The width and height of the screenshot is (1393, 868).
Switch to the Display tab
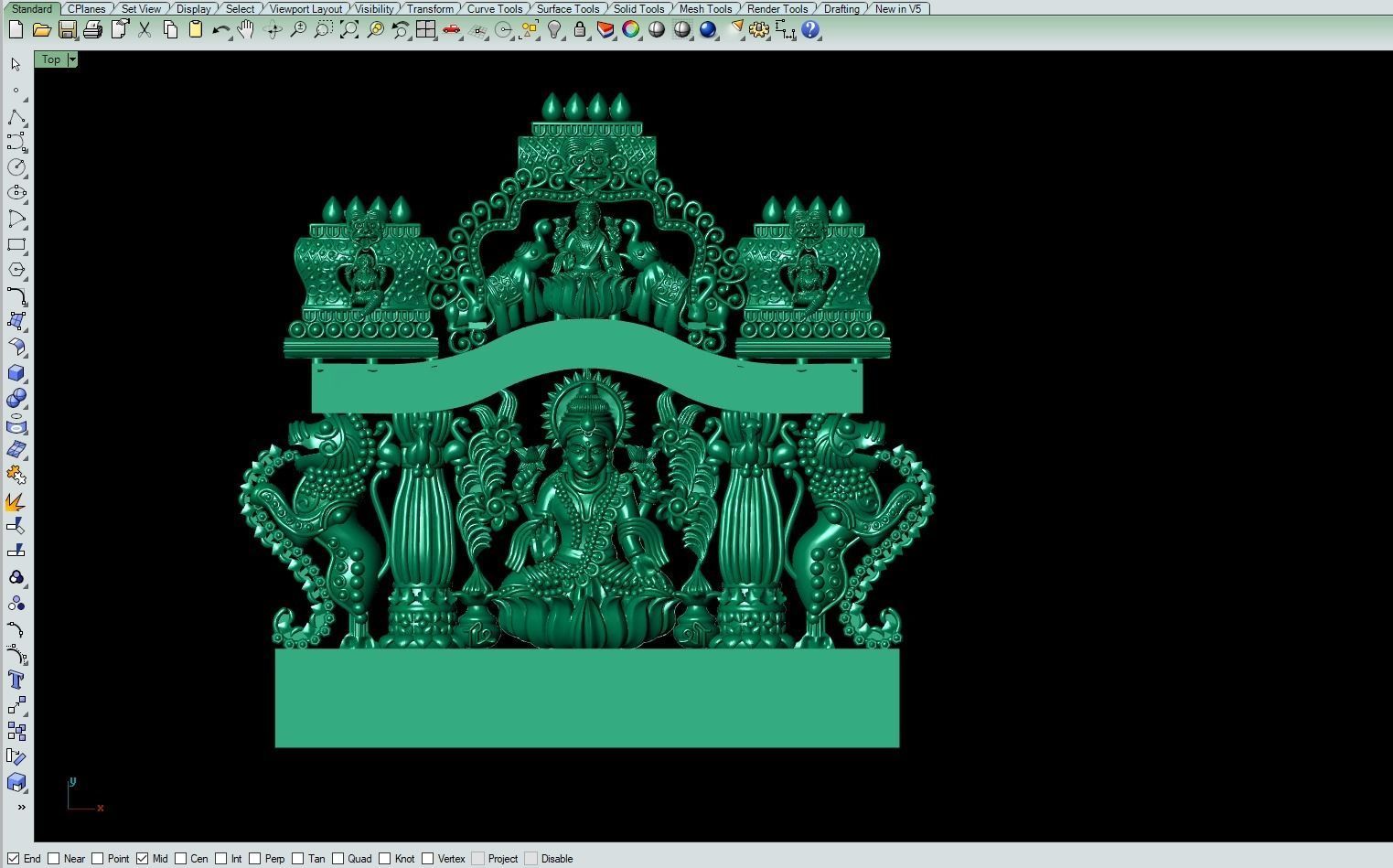coord(193,8)
